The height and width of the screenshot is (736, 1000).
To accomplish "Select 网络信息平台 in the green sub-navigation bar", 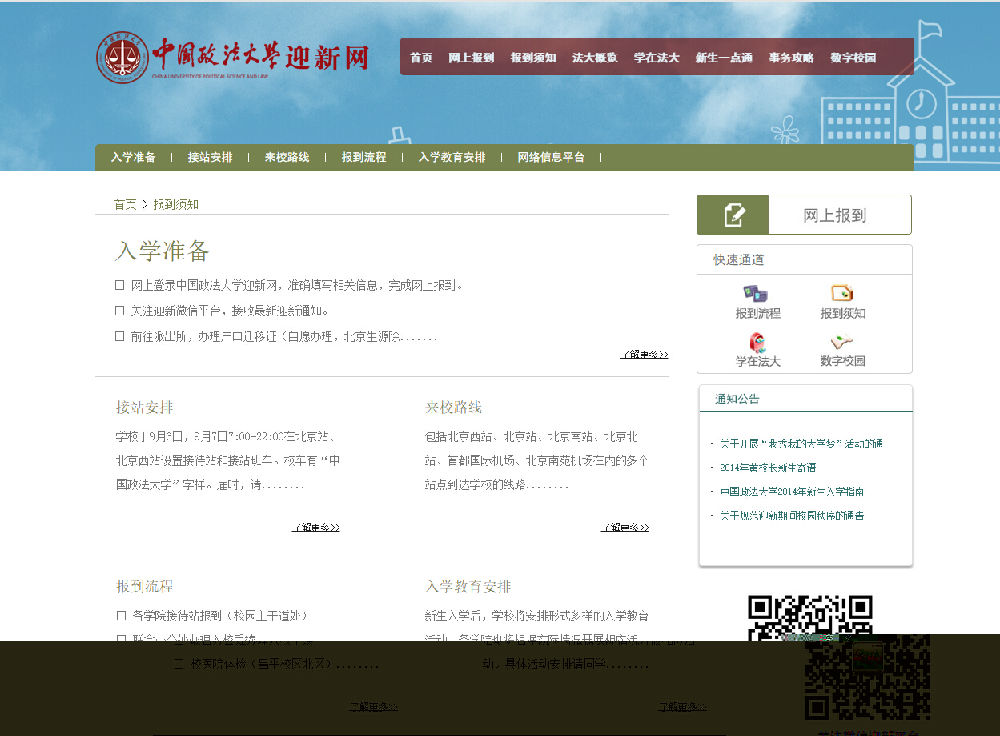I will (551, 157).
